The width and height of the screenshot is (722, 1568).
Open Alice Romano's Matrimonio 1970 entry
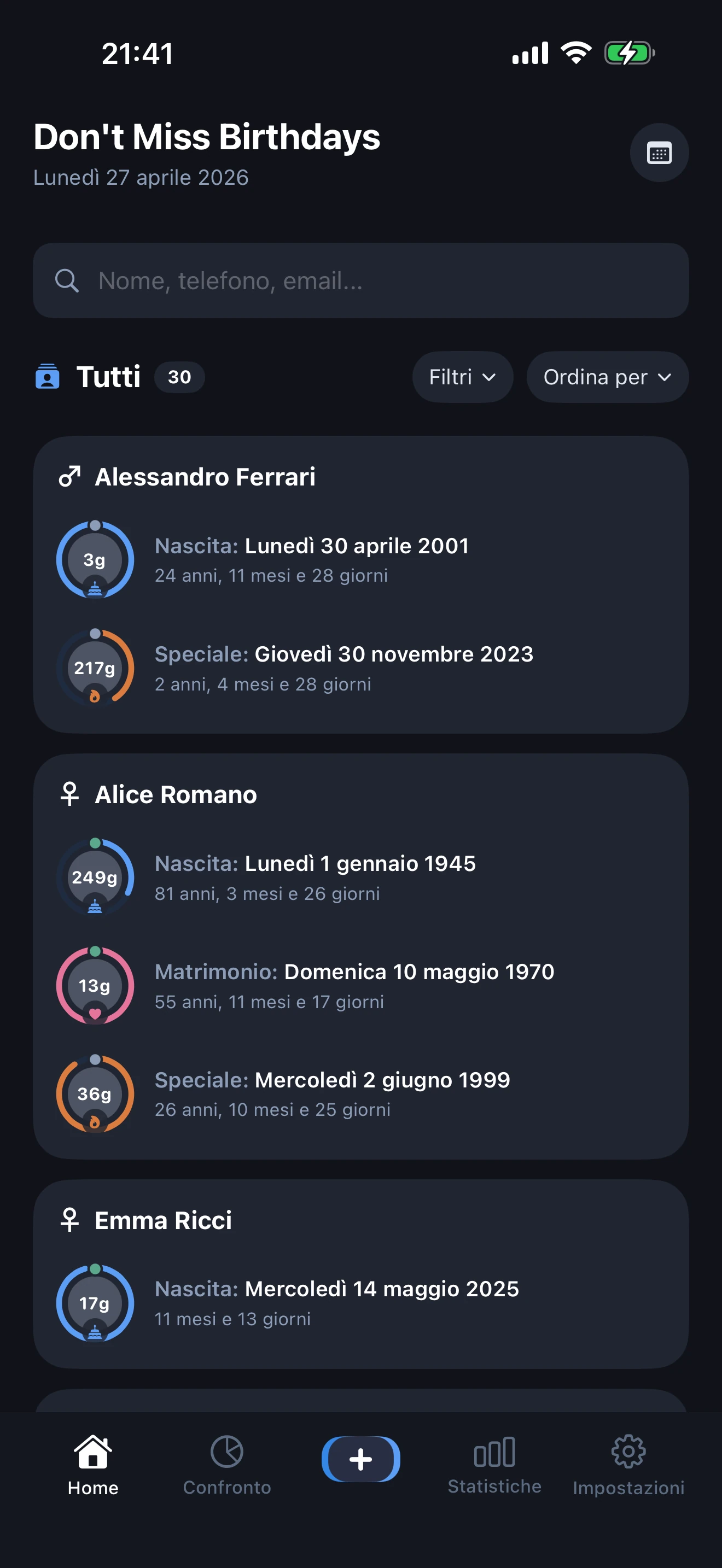click(x=354, y=986)
